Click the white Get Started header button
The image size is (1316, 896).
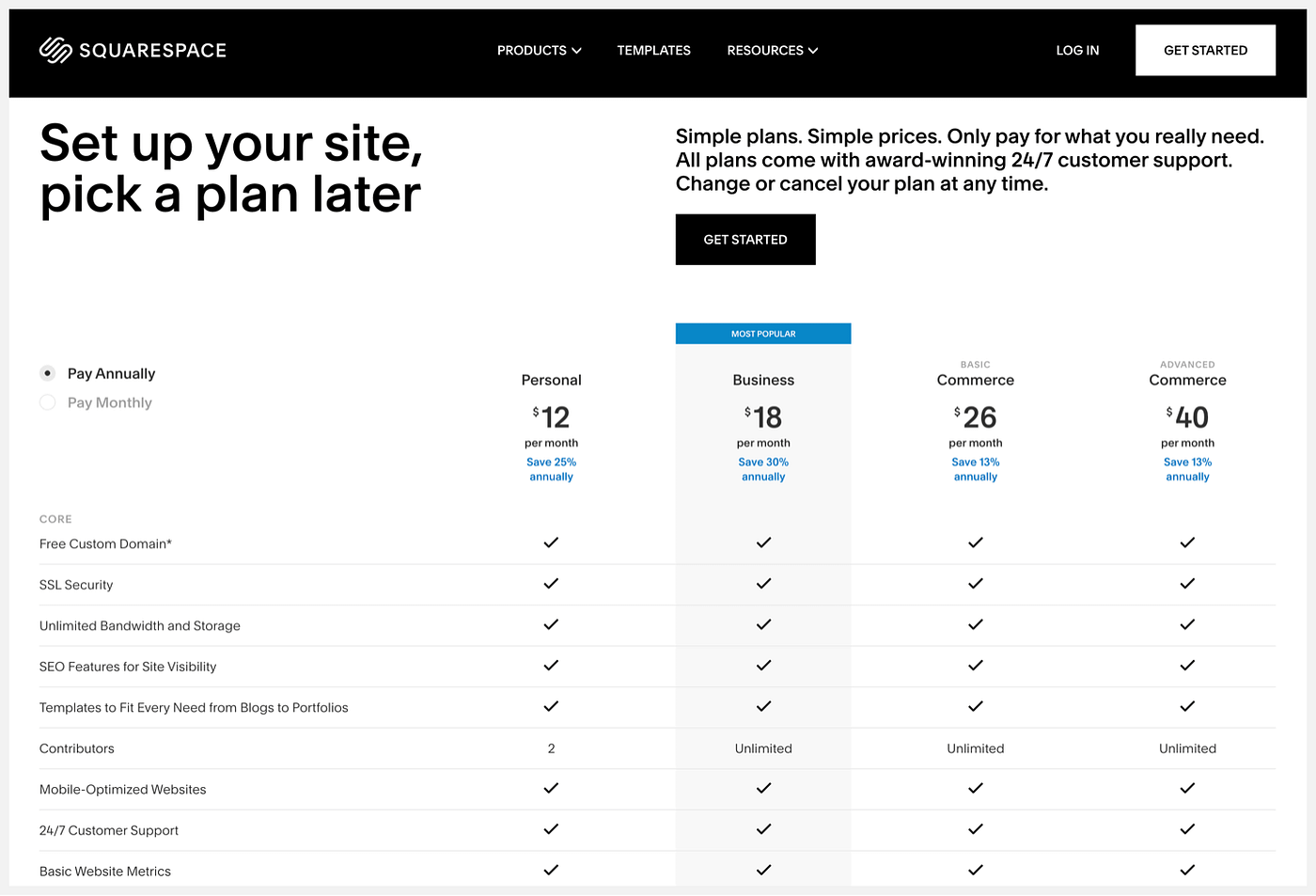click(x=1205, y=51)
